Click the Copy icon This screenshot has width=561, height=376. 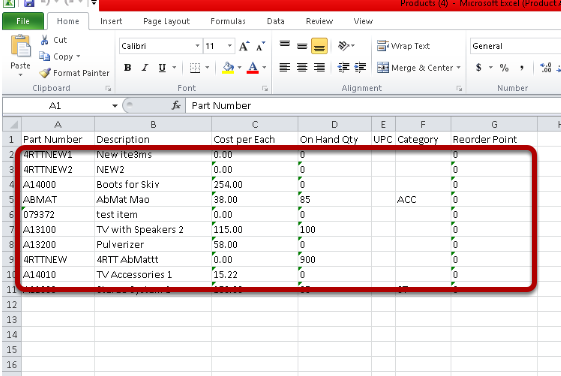[44, 56]
